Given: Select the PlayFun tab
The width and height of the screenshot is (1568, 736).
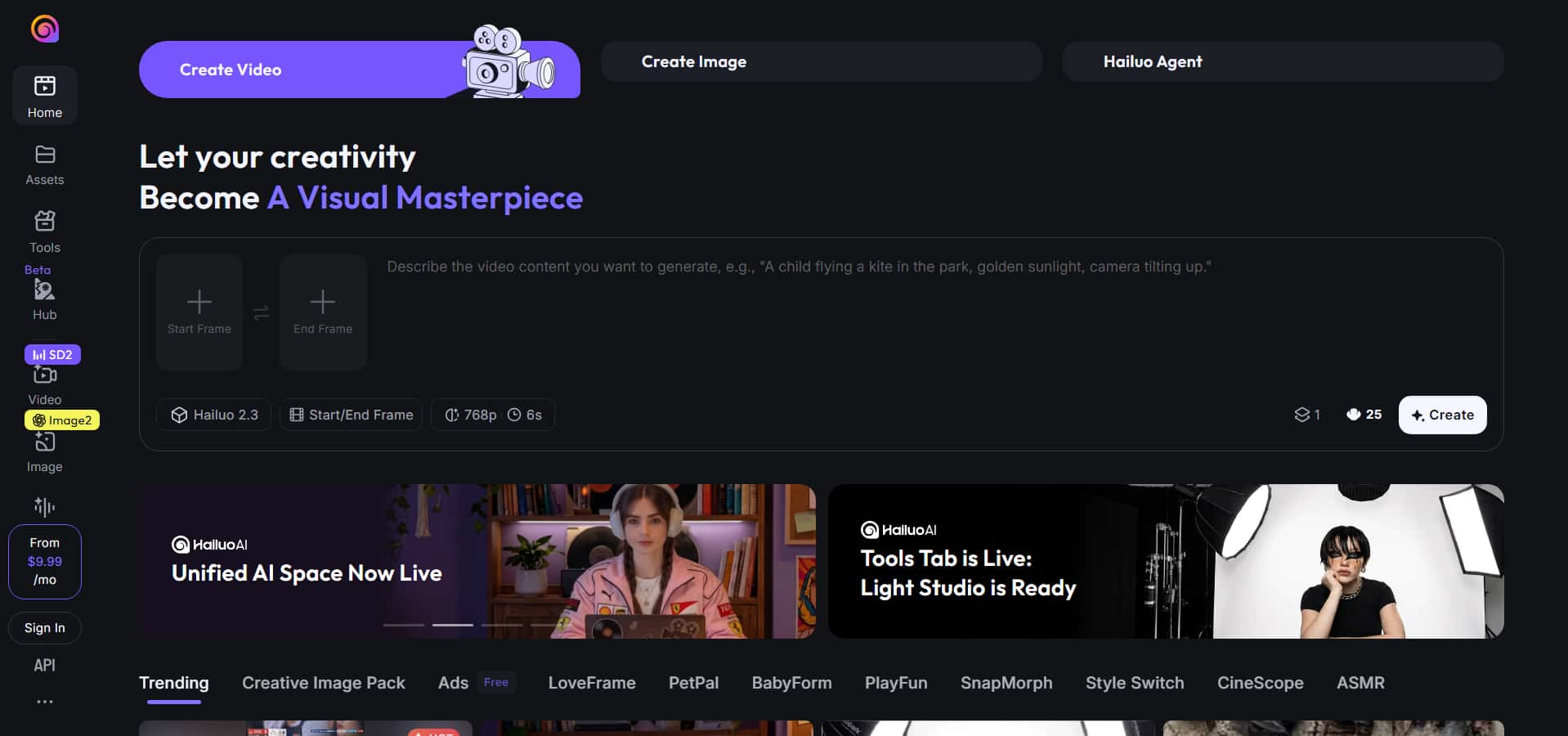Looking at the screenshot, I should [896, 683].
